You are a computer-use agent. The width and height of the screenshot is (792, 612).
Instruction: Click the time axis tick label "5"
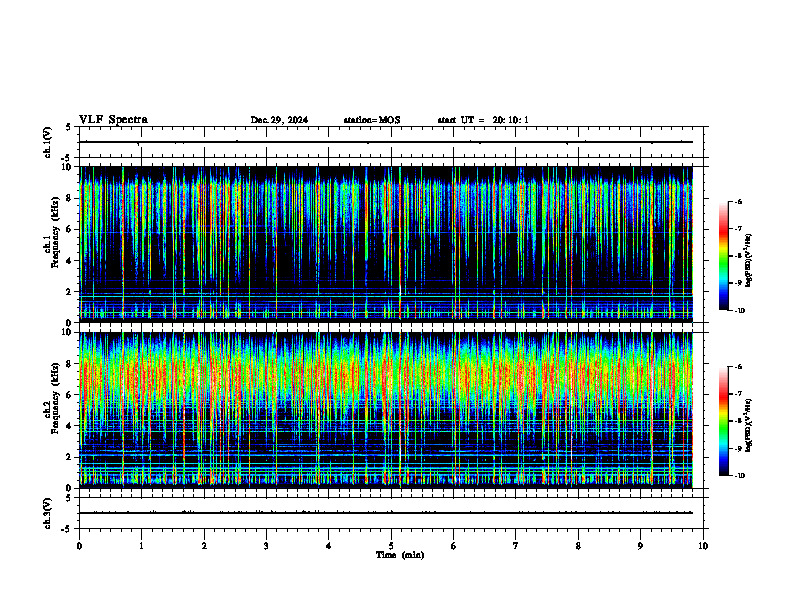pos(391,546)
